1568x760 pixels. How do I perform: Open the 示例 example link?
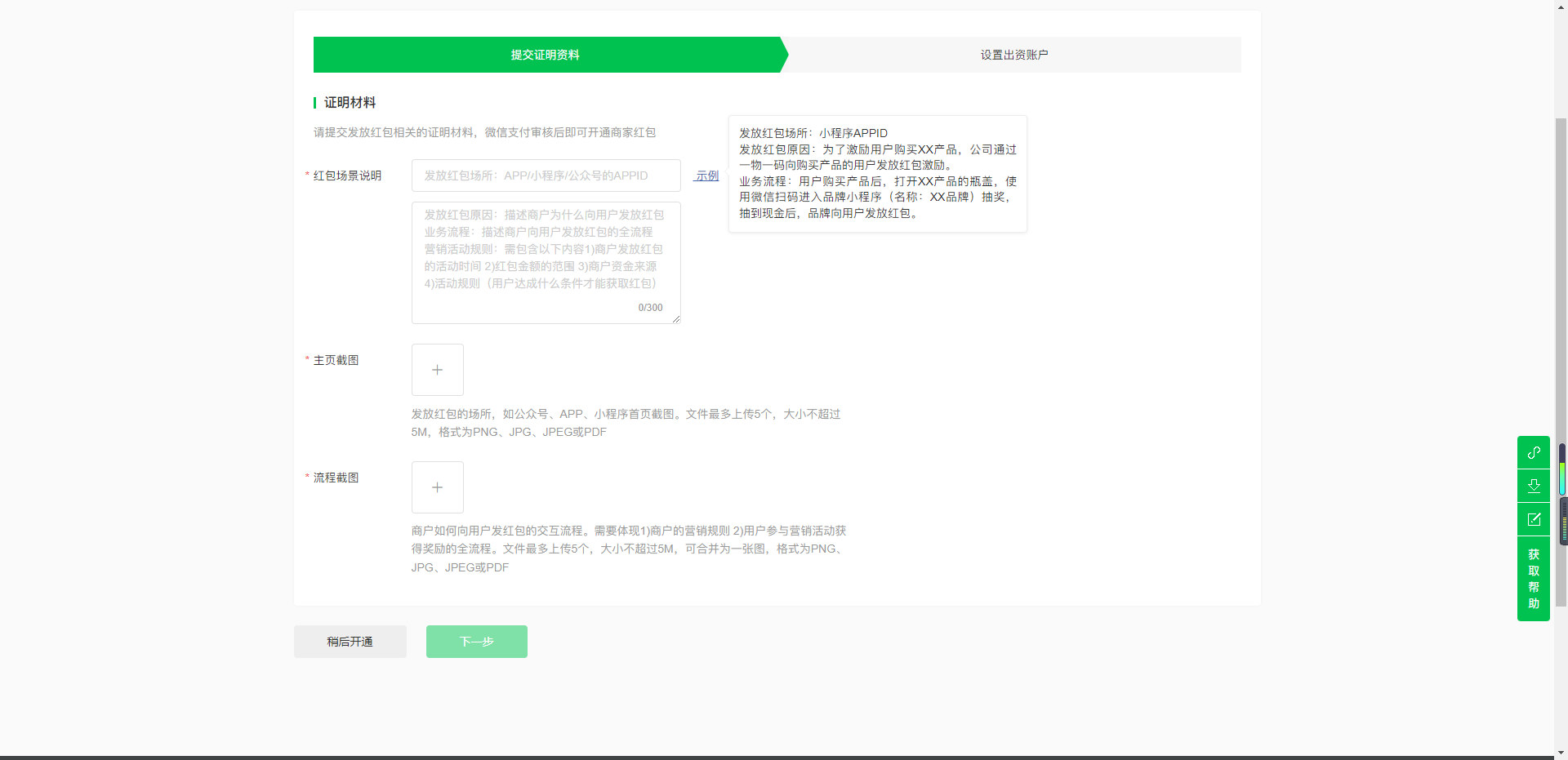coord(706,176)
